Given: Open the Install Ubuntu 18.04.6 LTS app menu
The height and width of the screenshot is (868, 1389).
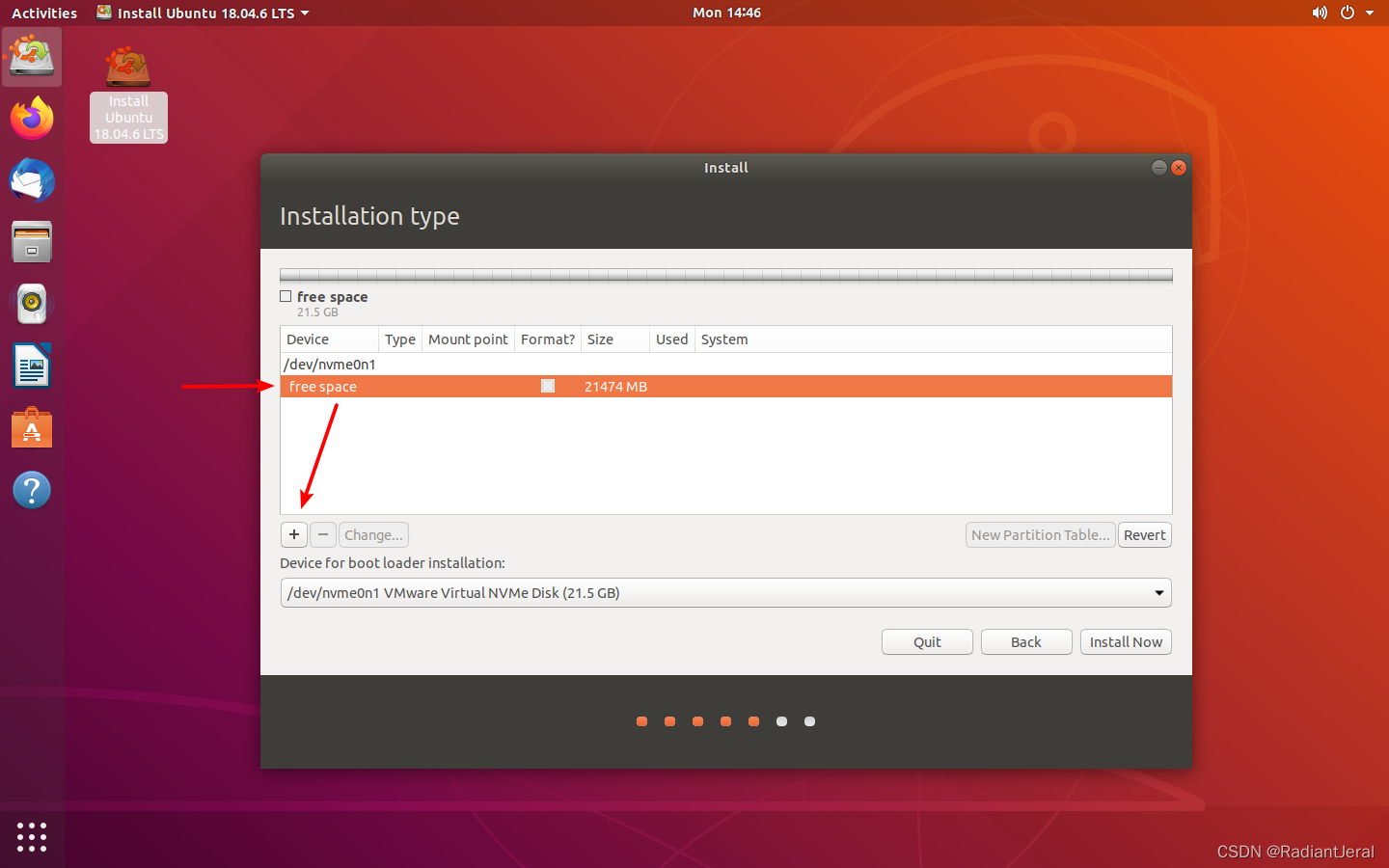Looking at the screenshot, I should click(x=204, y=13).
